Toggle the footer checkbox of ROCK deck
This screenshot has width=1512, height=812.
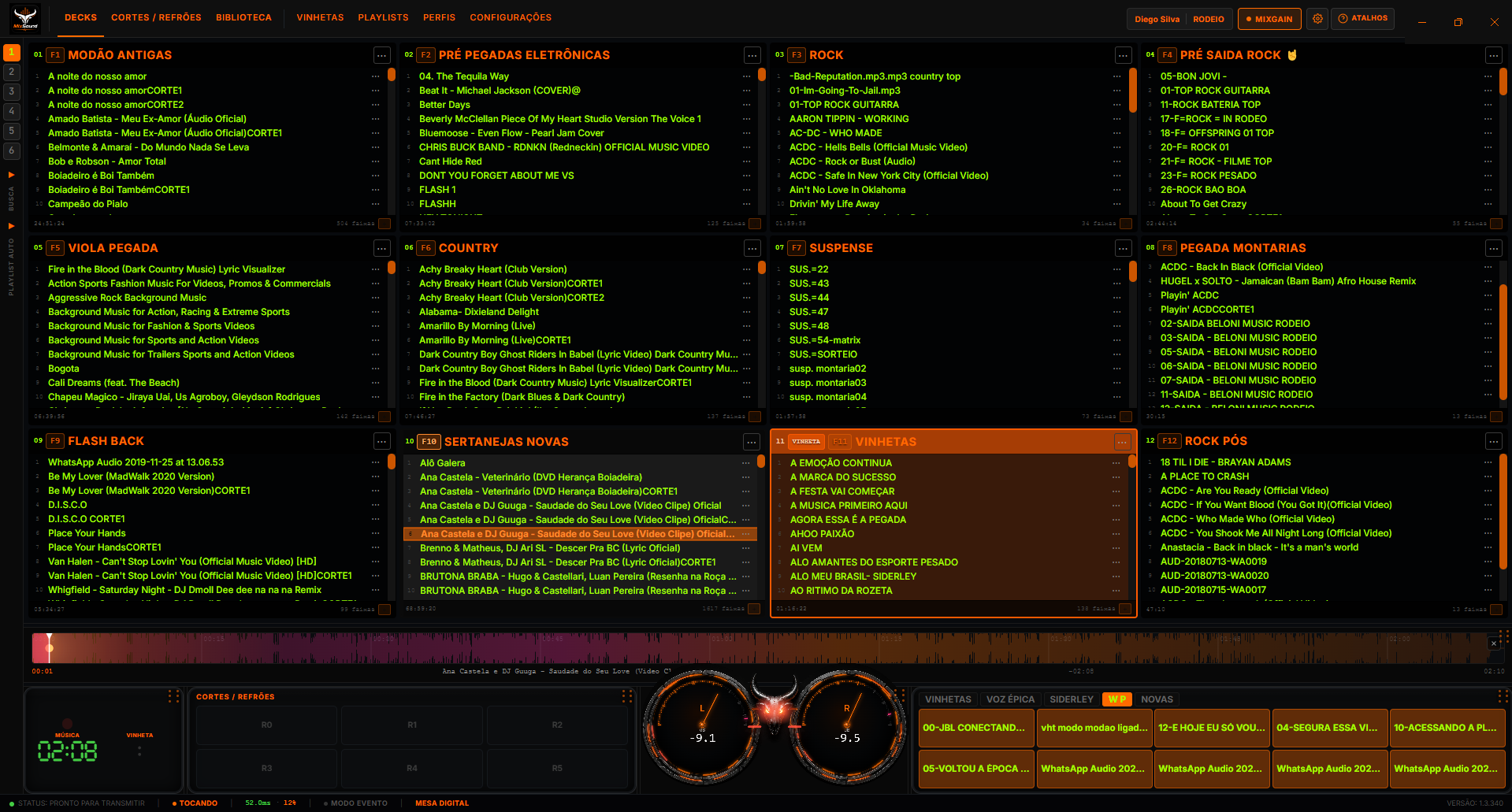pos(1126,224)
